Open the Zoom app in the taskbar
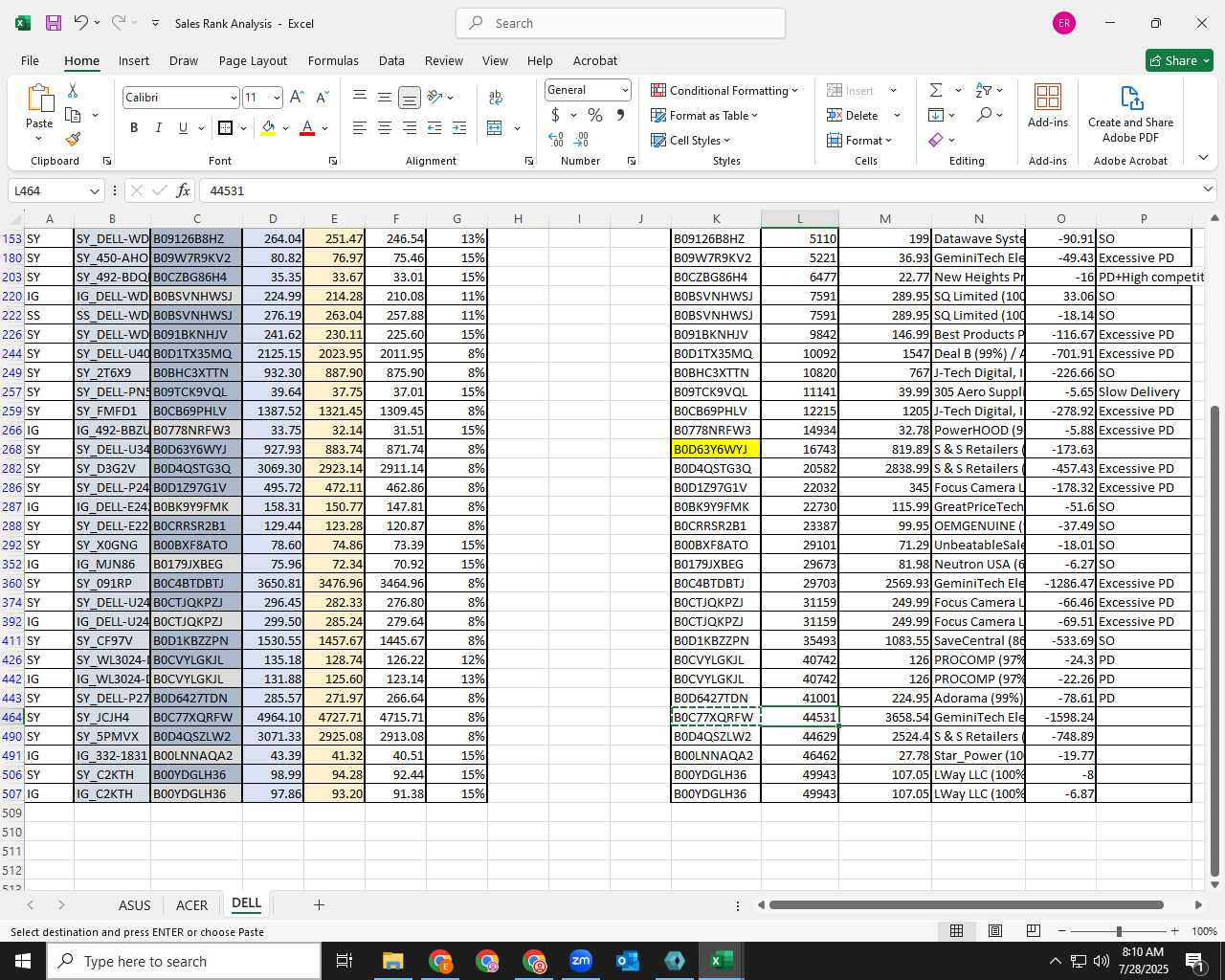The height and width of the screenshot is (980, 1225). coord(581,961)
